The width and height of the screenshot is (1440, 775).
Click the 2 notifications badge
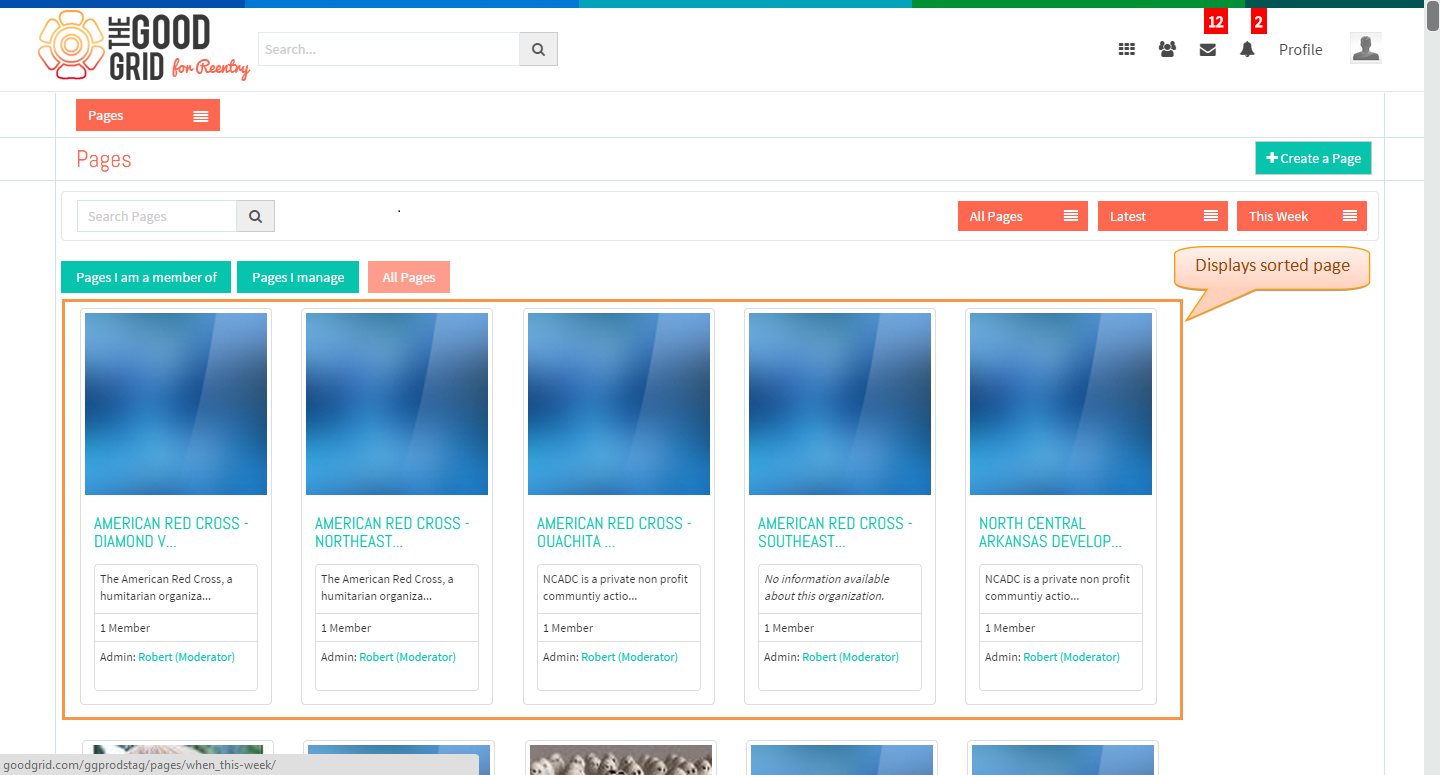point(1258,22)
